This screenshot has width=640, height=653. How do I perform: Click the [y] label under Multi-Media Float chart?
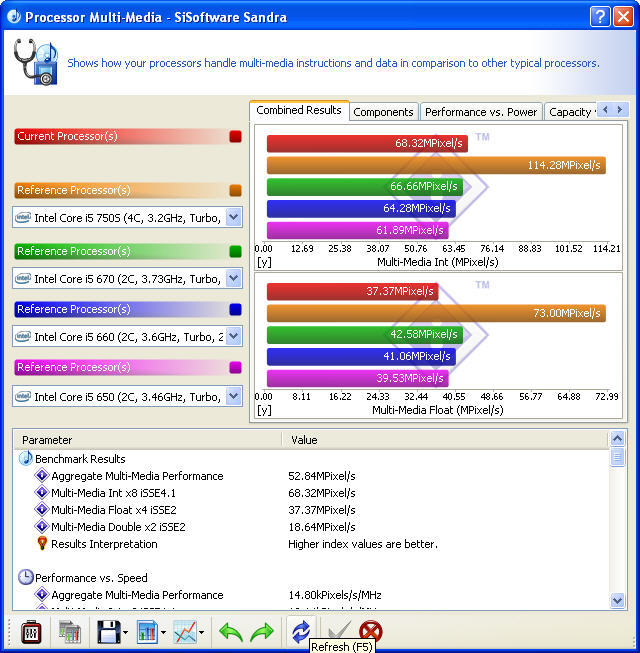click(264, 411)
